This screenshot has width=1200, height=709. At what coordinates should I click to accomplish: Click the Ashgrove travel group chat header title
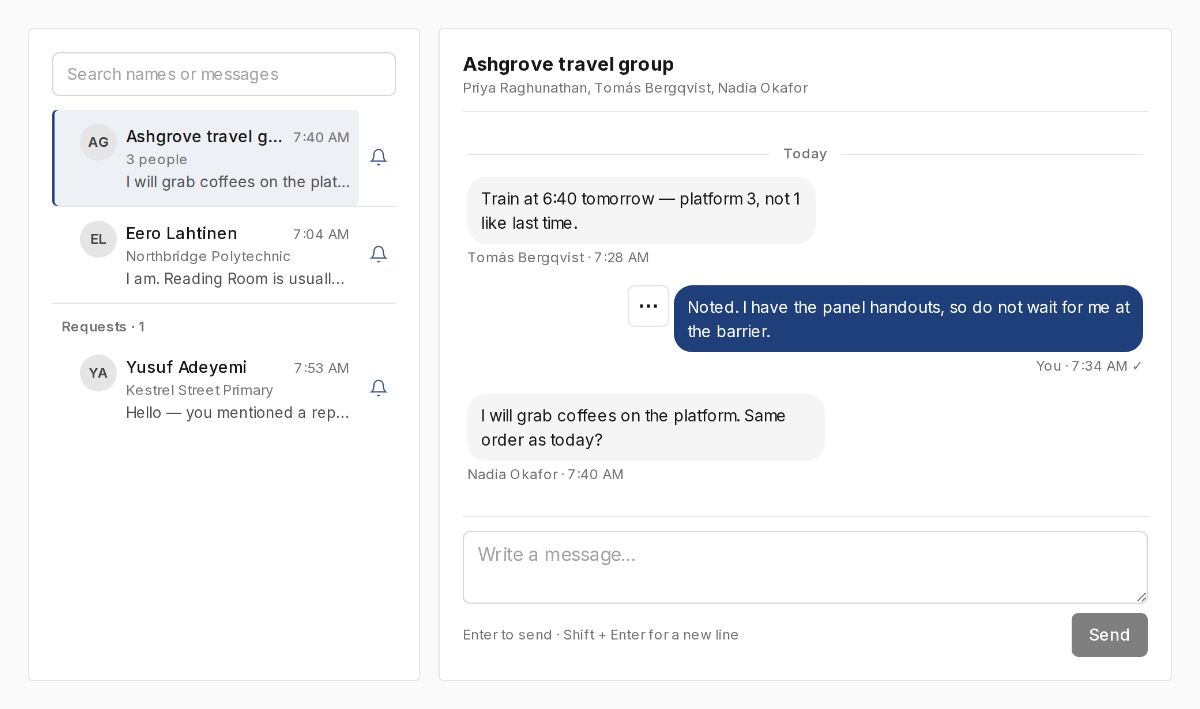(568, 64)
